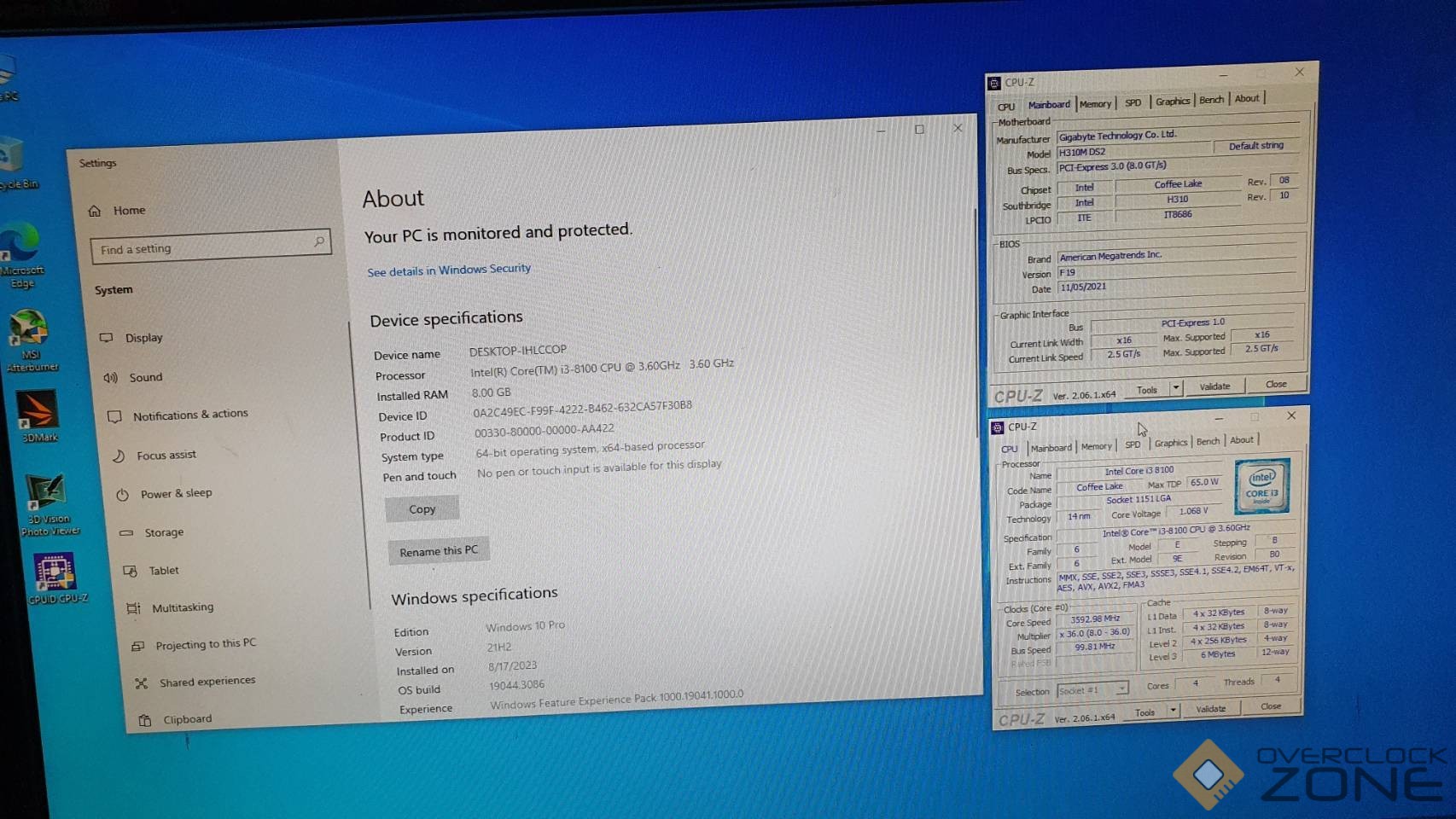
Task: Switch to the Memory tab in upper CPU-Z
Action: click(x=1095, y=104)
